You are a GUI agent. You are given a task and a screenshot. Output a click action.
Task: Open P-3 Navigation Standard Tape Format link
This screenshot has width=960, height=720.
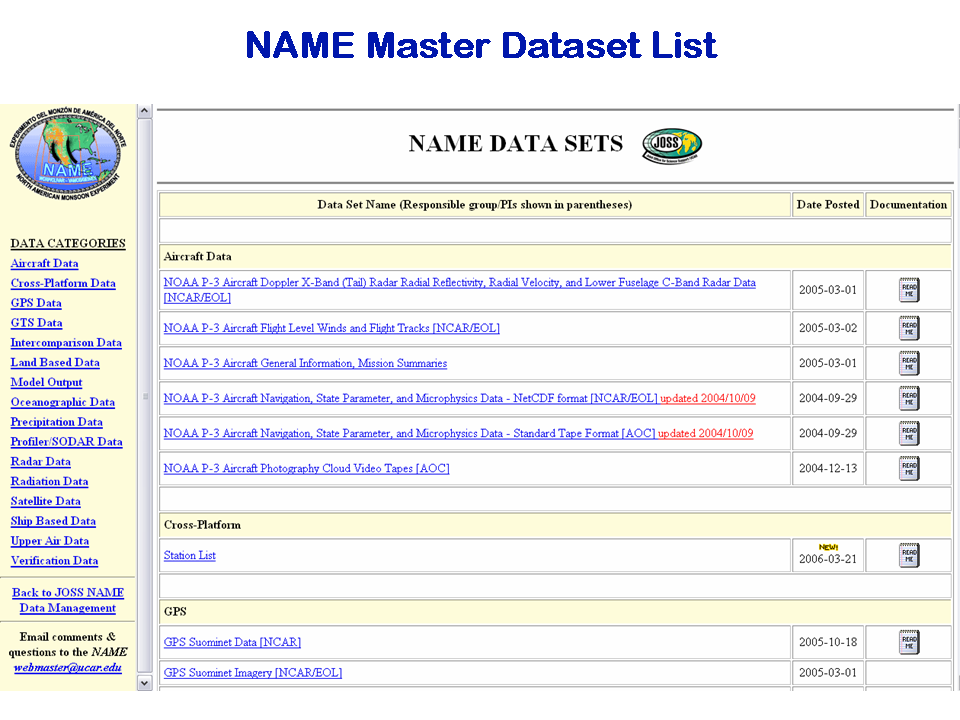click(x=409, y=433)
